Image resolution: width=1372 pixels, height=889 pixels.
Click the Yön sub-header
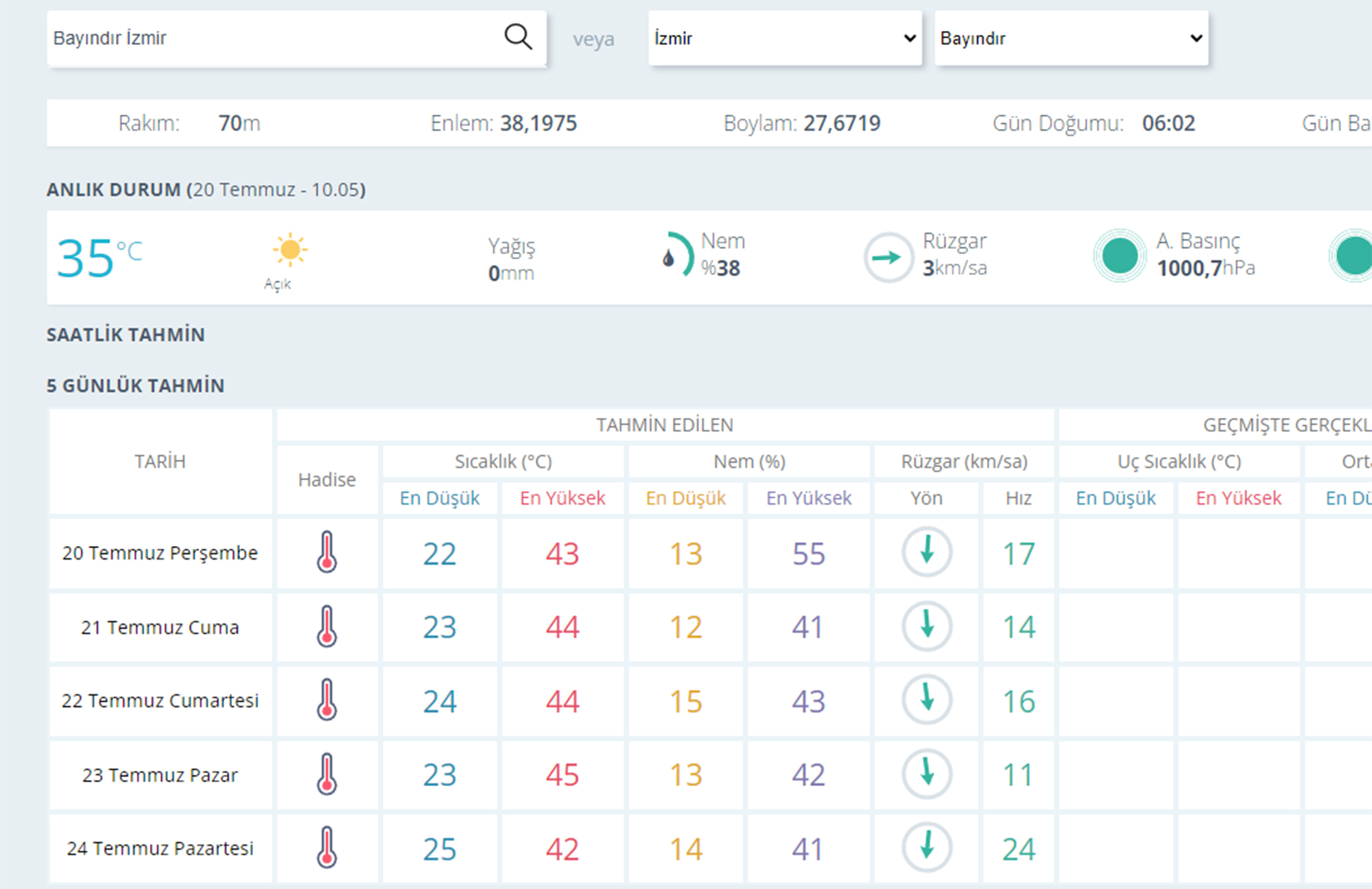tap(926, 498)
